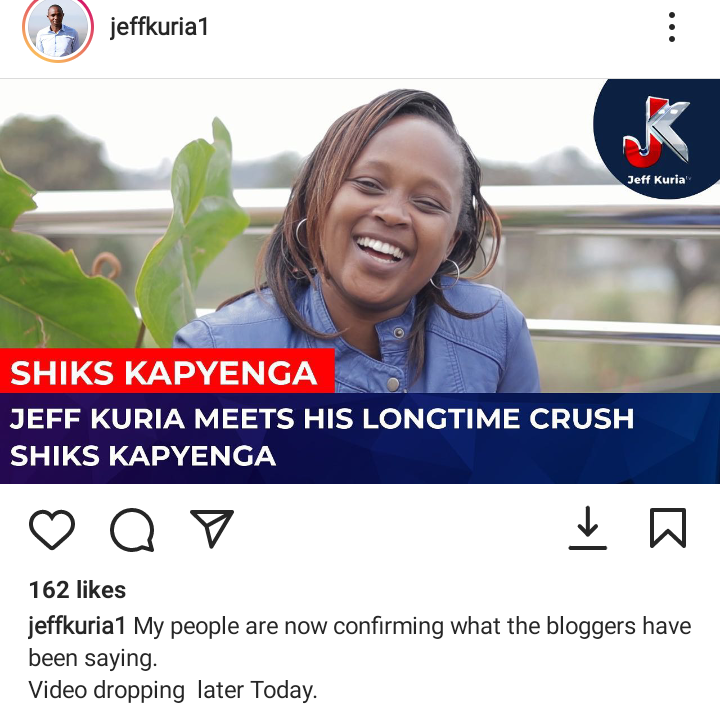The image size is (720, 724).
Task: Open jeffkuria1 username in caption
Action: click(77, 627)
